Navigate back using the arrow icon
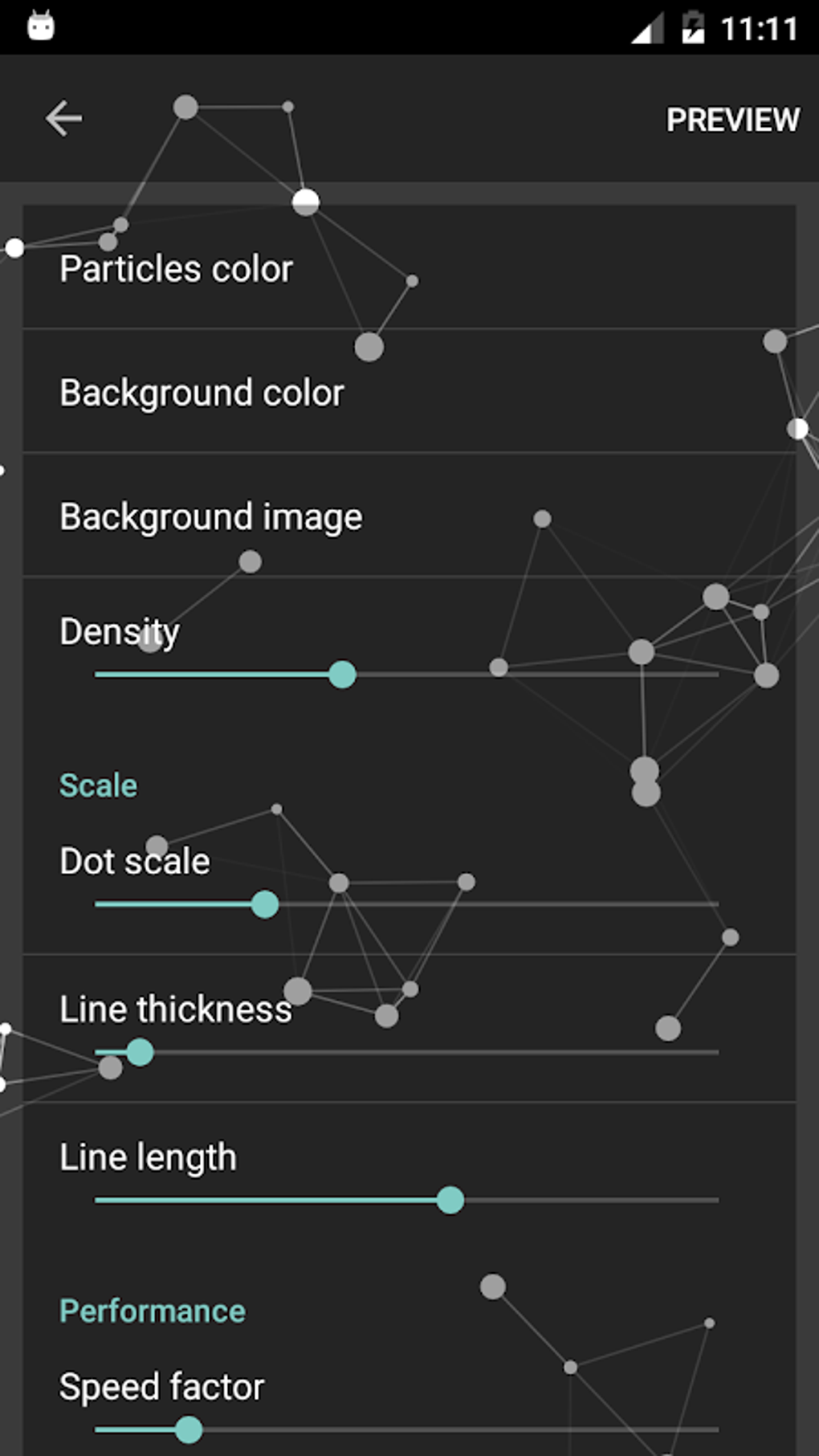This screenshot has width=819, height=1456. click(64, 117)
